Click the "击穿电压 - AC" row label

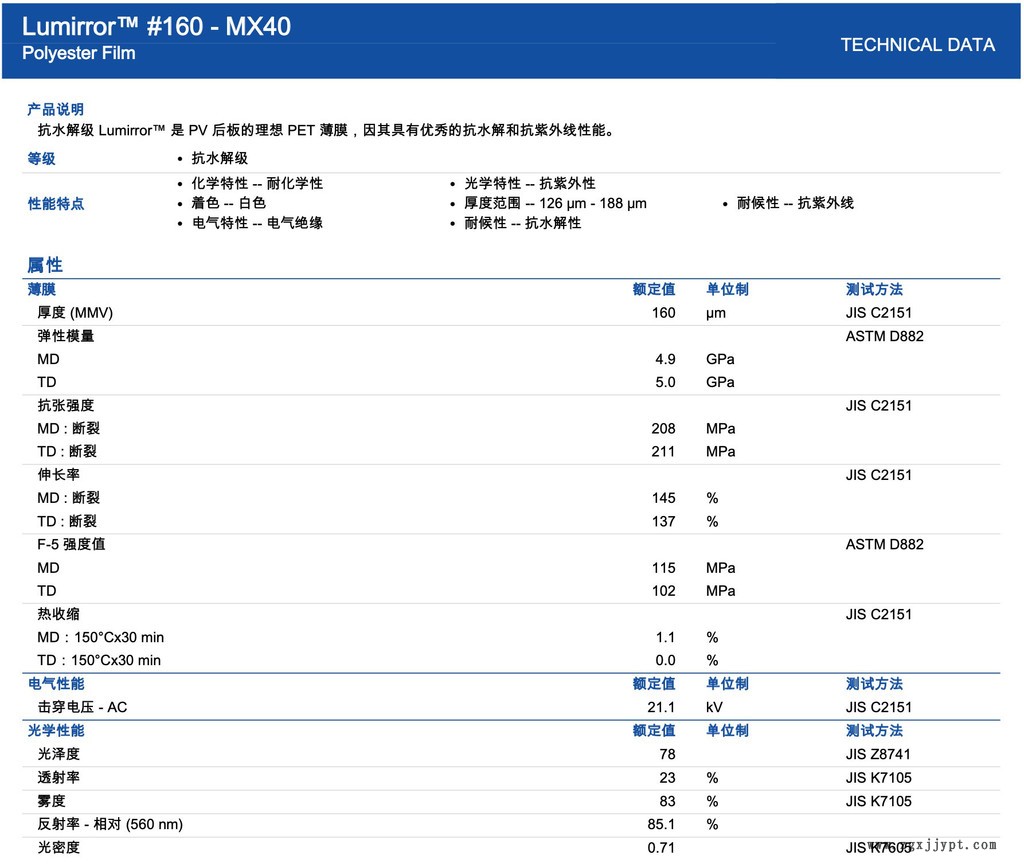[x=82, y=707]
